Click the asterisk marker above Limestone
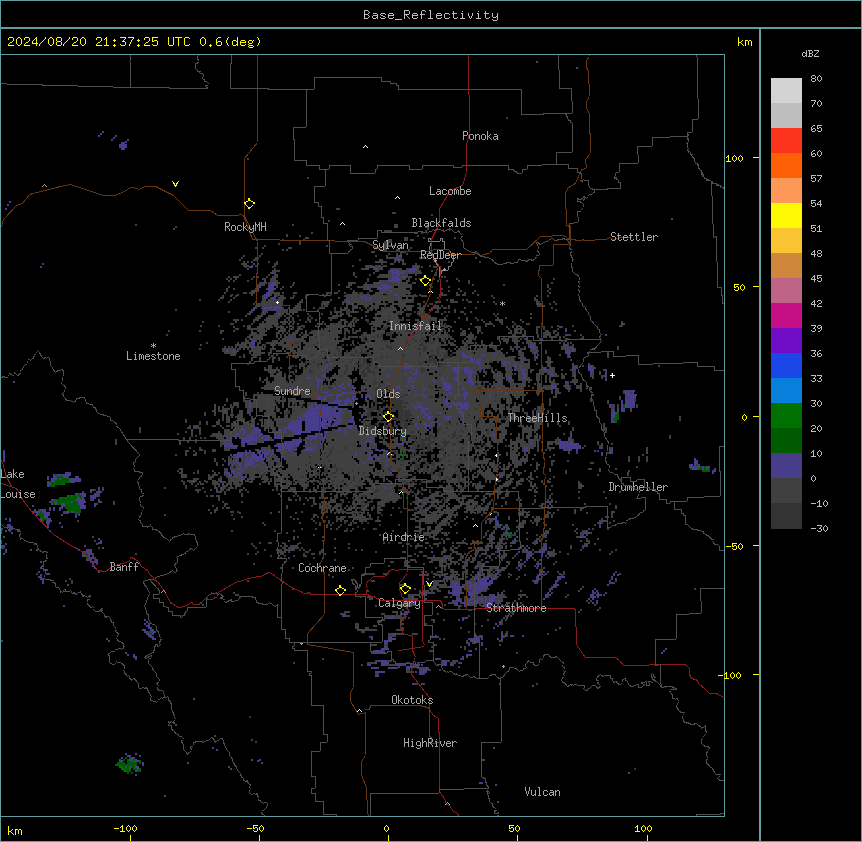862x842 pixels. pyautogui.click(x=153, y=346)
